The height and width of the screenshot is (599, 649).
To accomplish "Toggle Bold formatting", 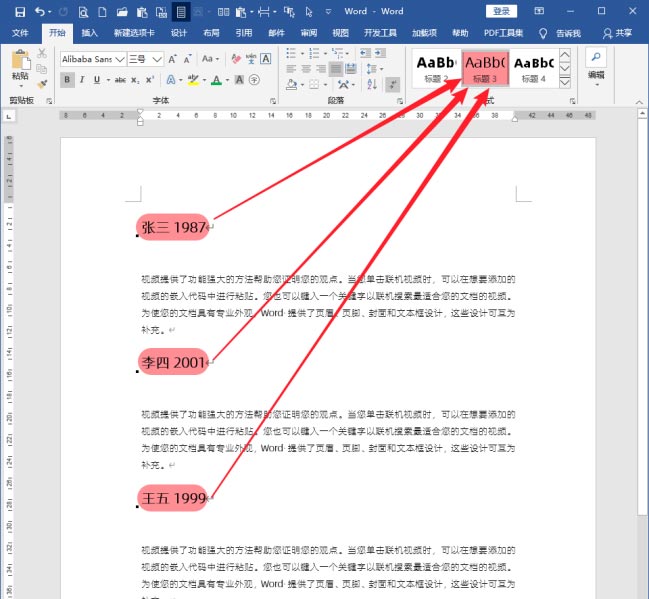I will coord(67,80).
